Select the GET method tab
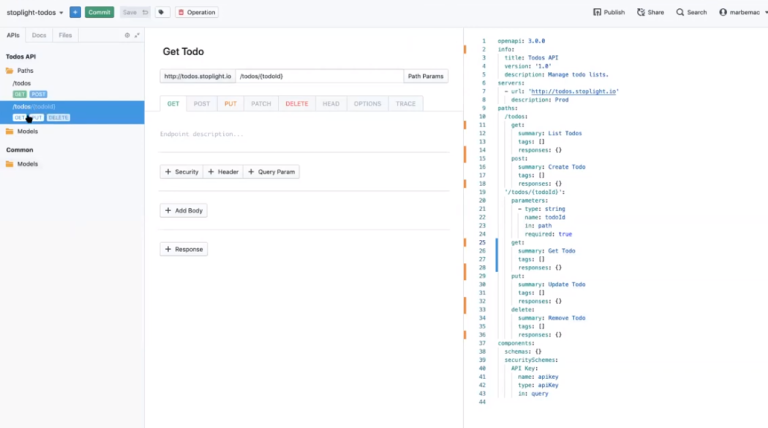 pos(173,104)
